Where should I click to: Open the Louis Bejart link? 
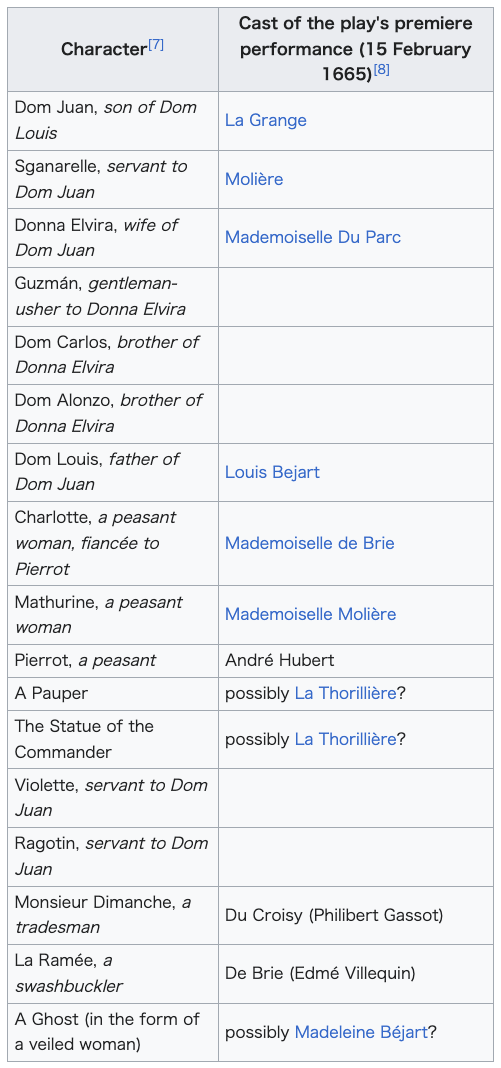[x=272, y=473]
